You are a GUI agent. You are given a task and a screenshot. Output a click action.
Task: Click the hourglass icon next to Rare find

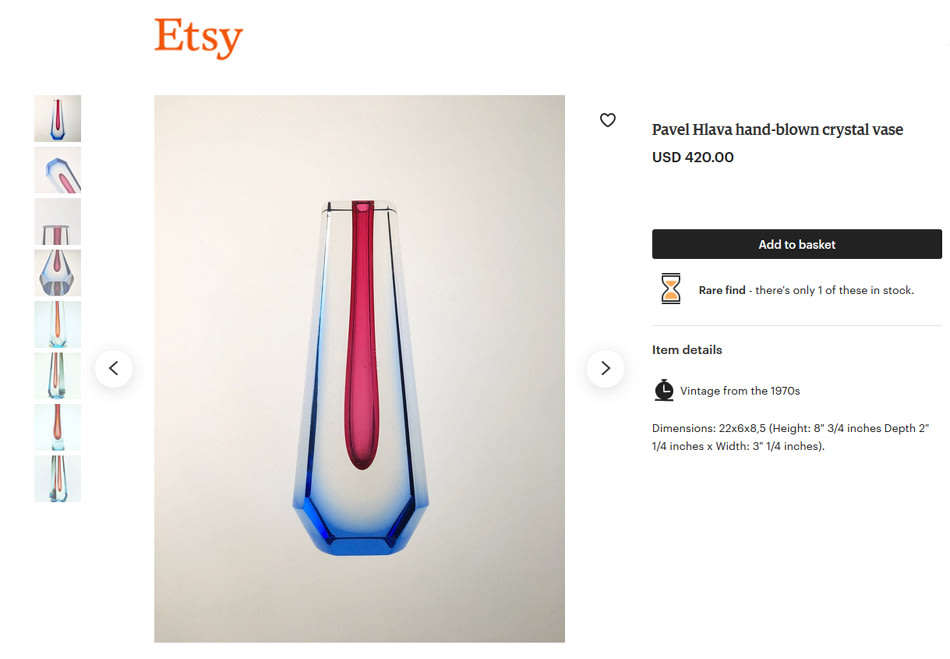(670, 289)
